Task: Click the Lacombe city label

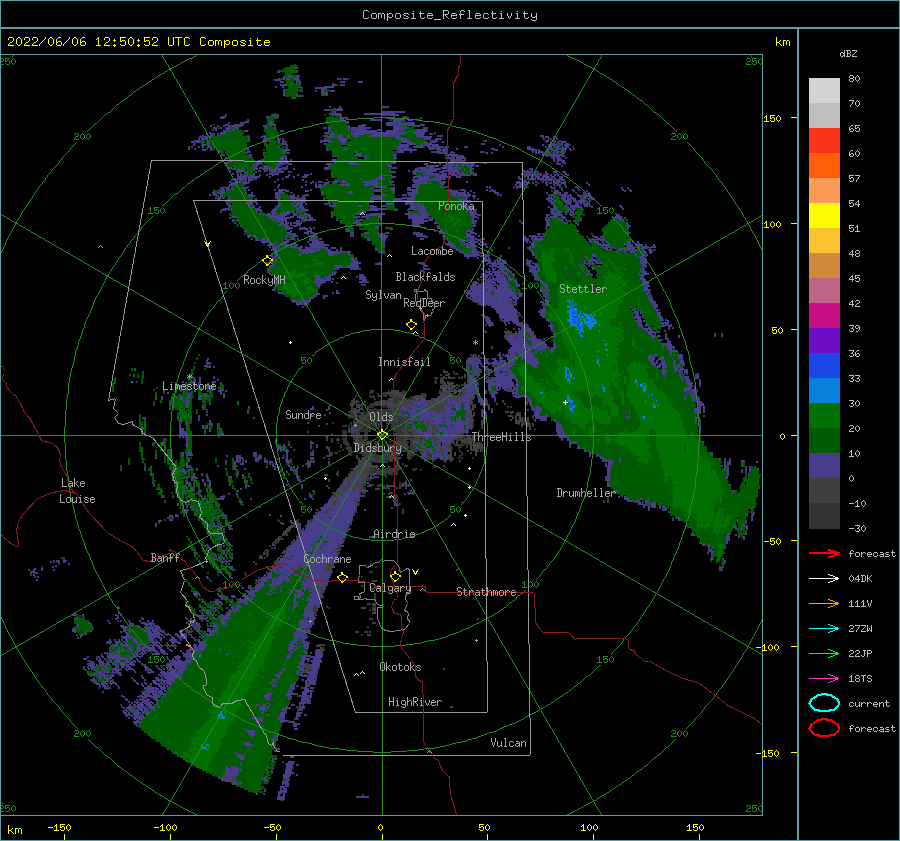Action: (x=432, y=251)
